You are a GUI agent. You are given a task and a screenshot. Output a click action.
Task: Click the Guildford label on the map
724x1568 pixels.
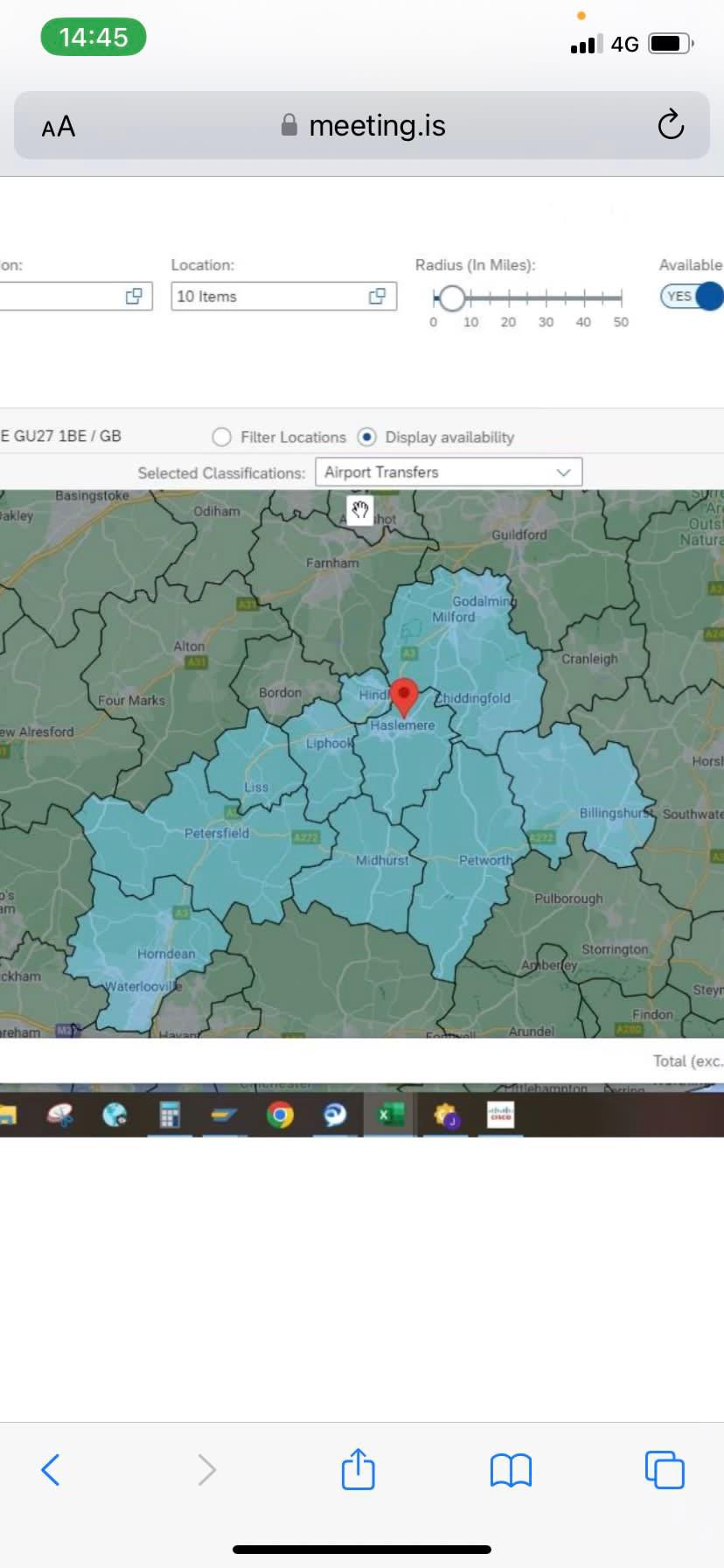[x=519, y=535]
